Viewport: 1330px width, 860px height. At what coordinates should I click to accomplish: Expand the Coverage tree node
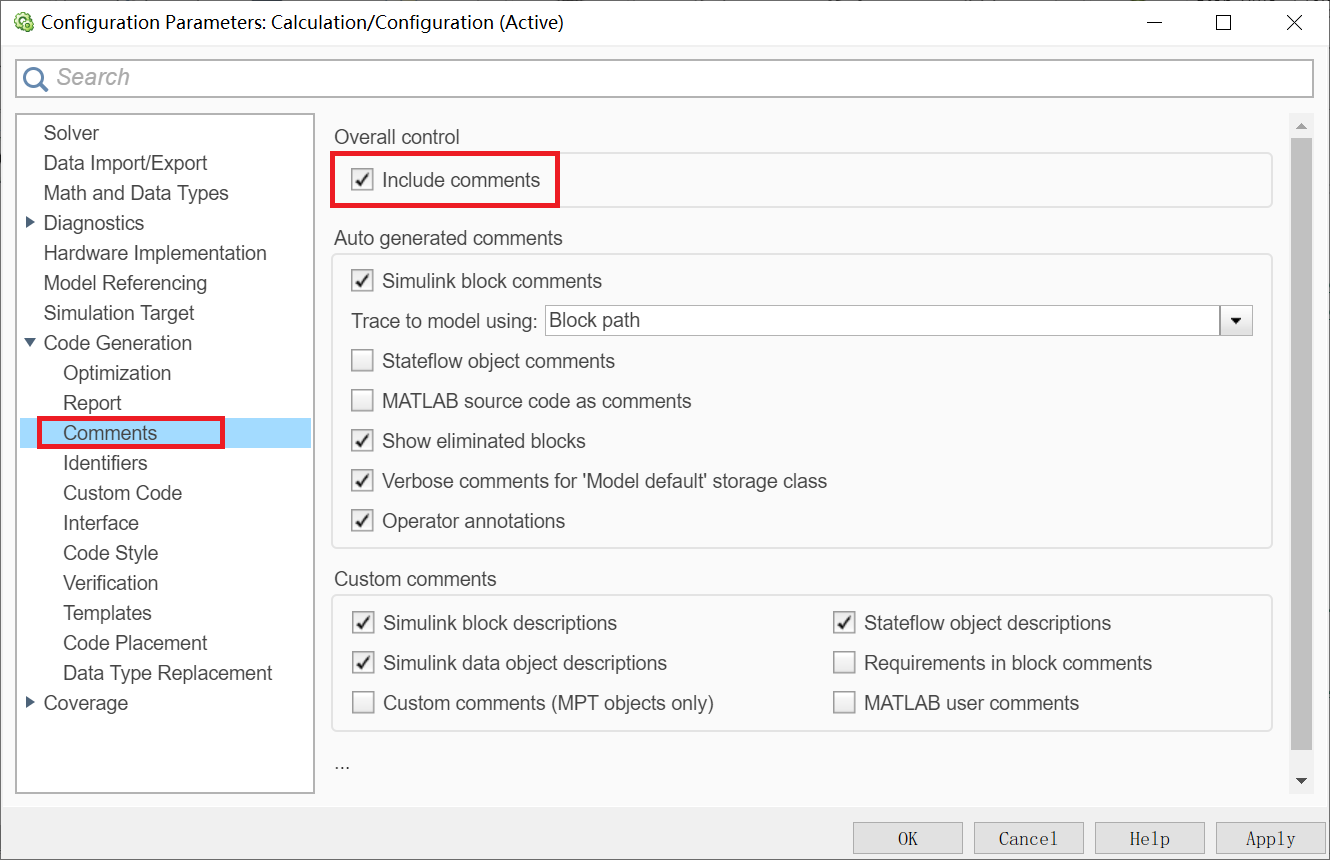[31, 703]
